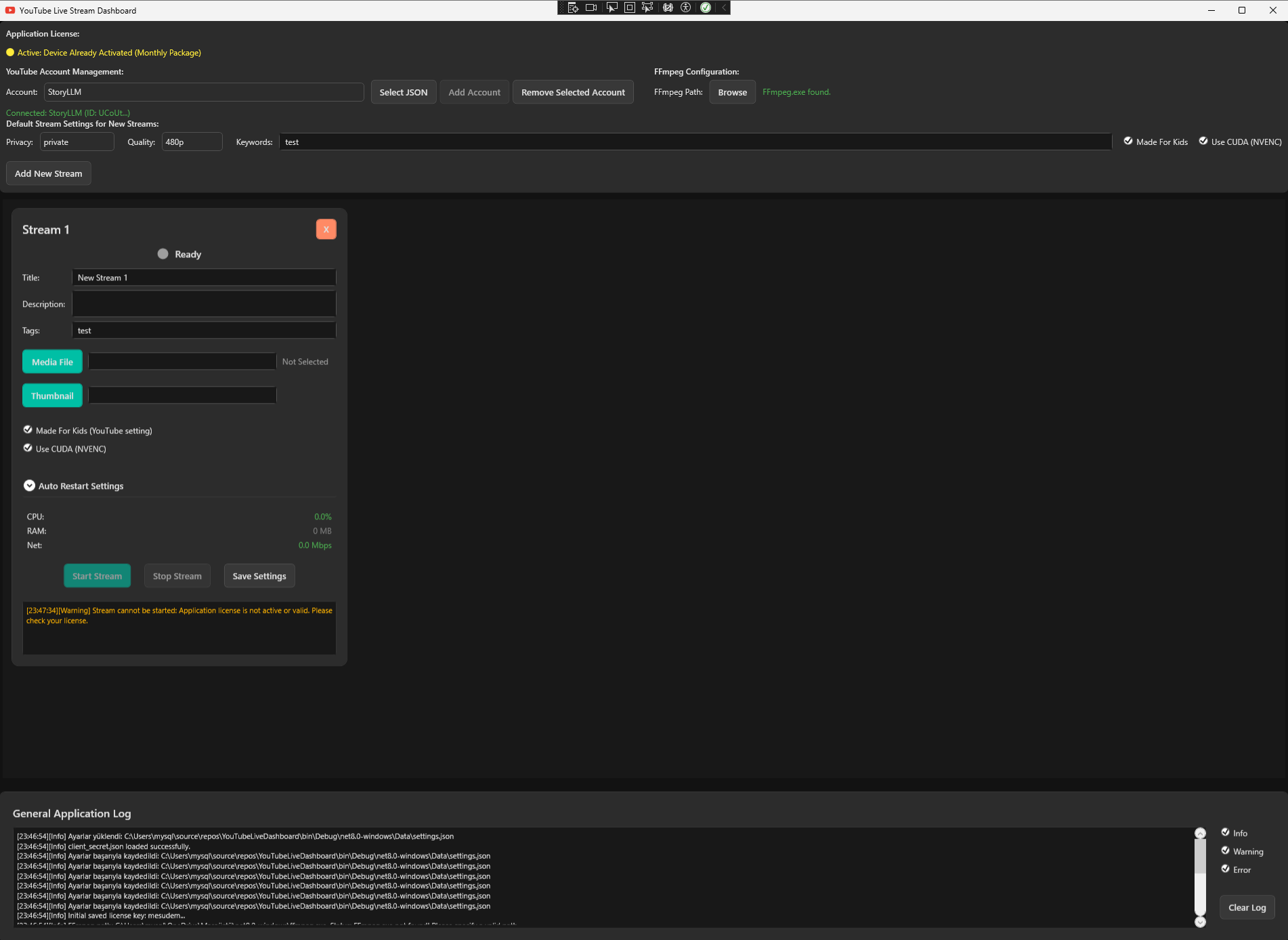Click the stream Title field

(x=204, y=277)
